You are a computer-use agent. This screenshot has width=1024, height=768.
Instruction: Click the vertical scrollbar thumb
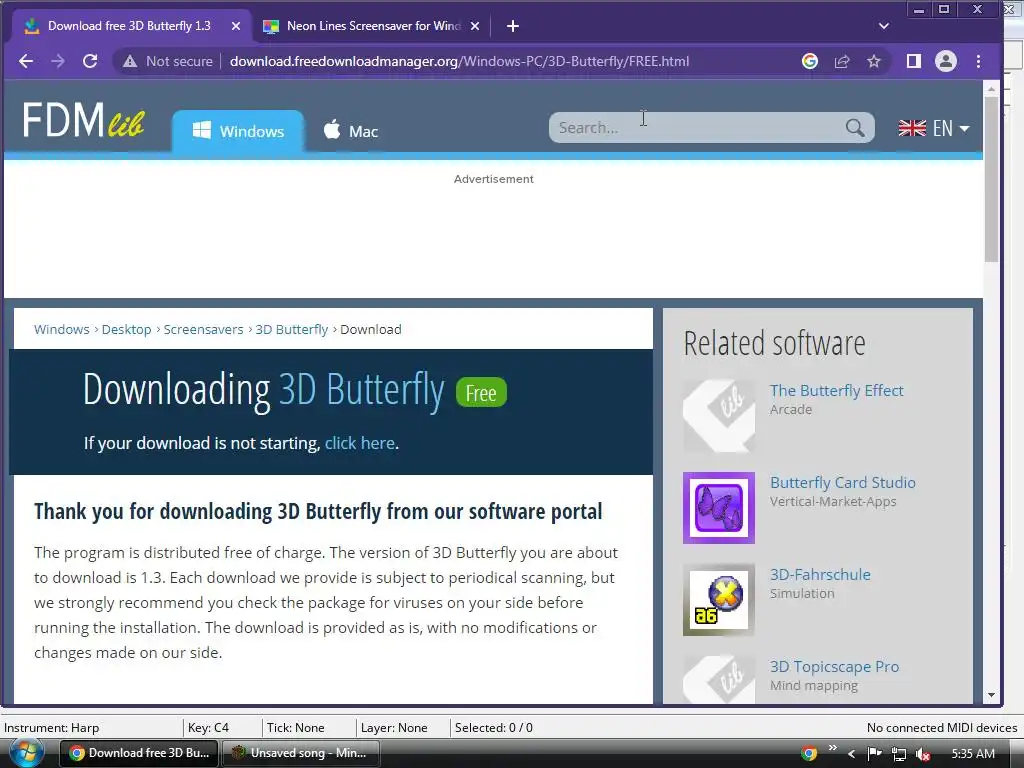tap(991, 179)
